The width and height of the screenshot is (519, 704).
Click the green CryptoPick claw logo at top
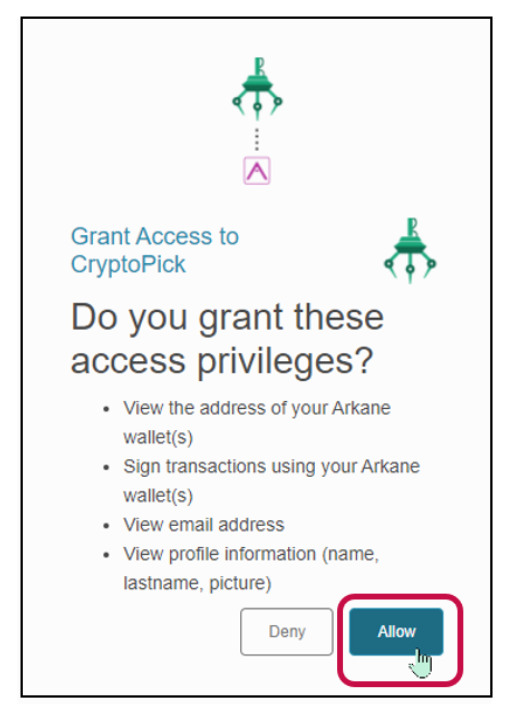pos(257,88)
